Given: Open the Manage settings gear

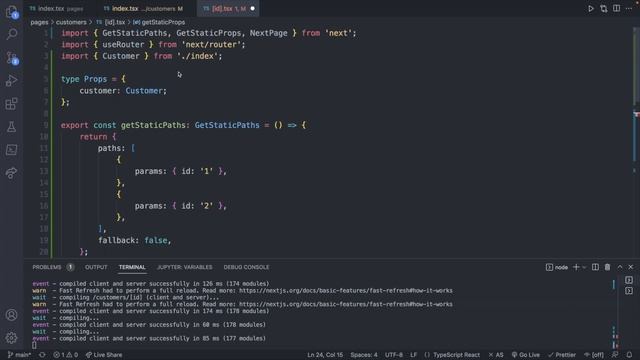Looking at the screenshot, I should pos(12,338).
